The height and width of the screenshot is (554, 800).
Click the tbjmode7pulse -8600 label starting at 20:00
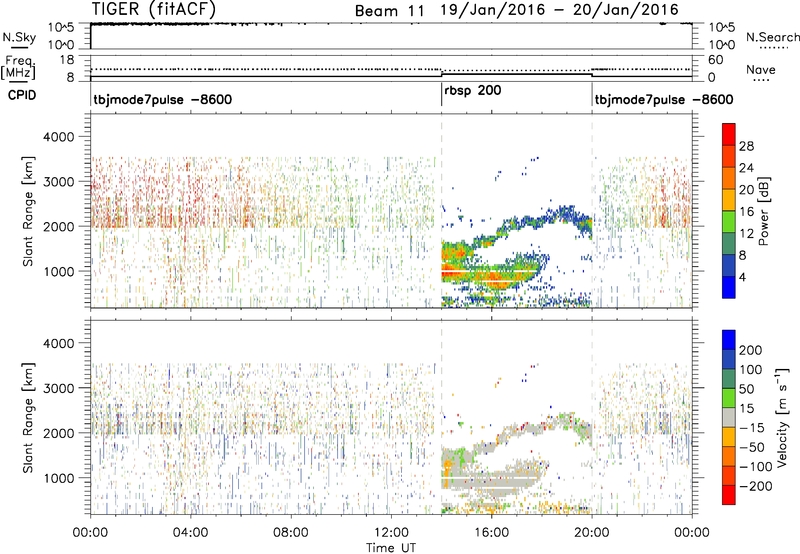tap(664, 99)
